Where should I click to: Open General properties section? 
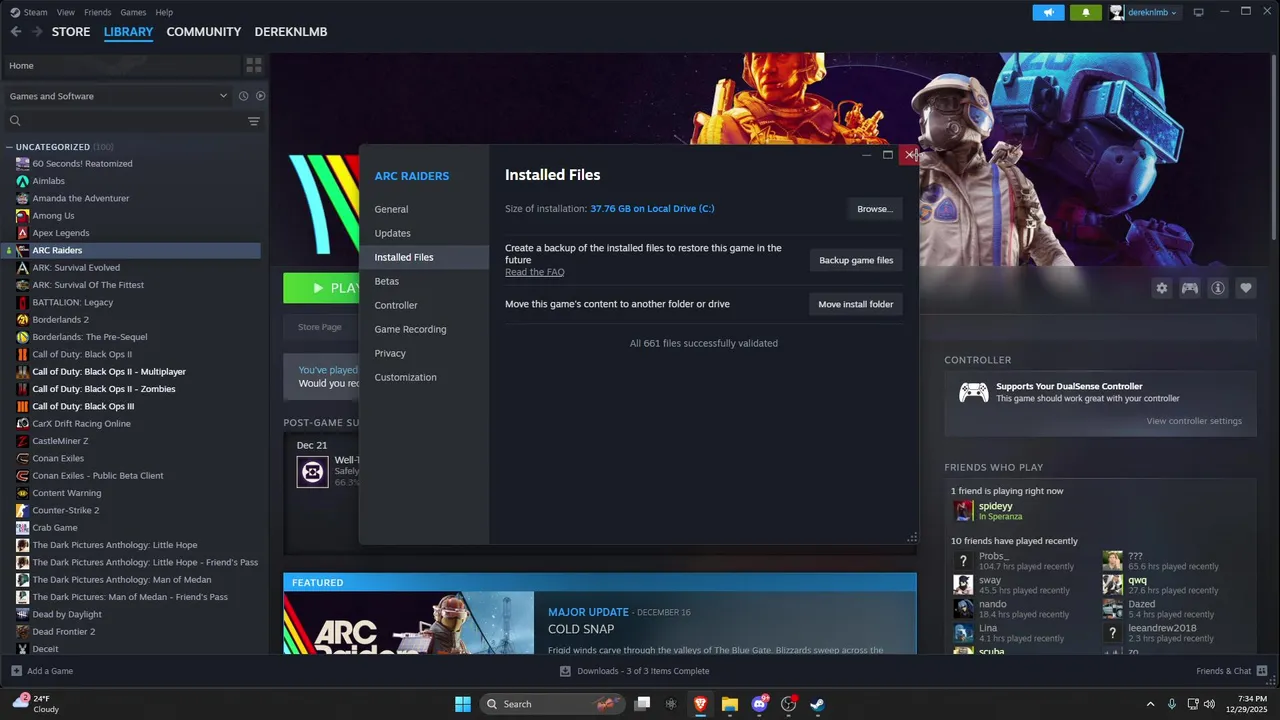[424, 209]
